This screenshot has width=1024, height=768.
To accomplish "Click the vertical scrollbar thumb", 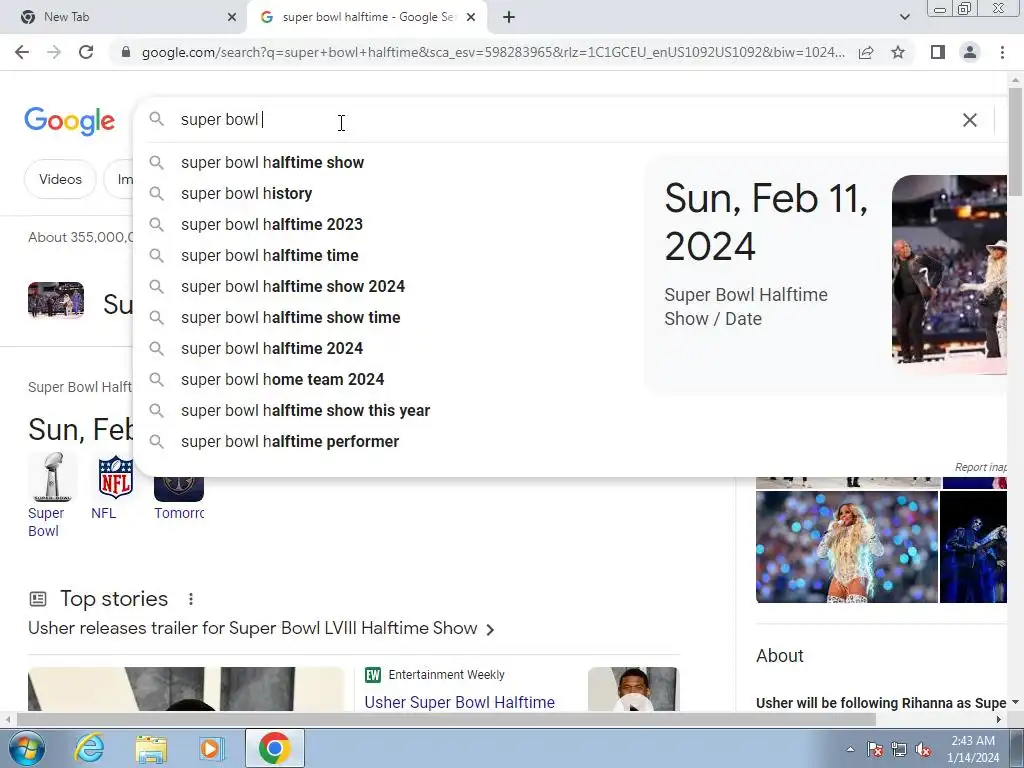I will [1015, 140].
